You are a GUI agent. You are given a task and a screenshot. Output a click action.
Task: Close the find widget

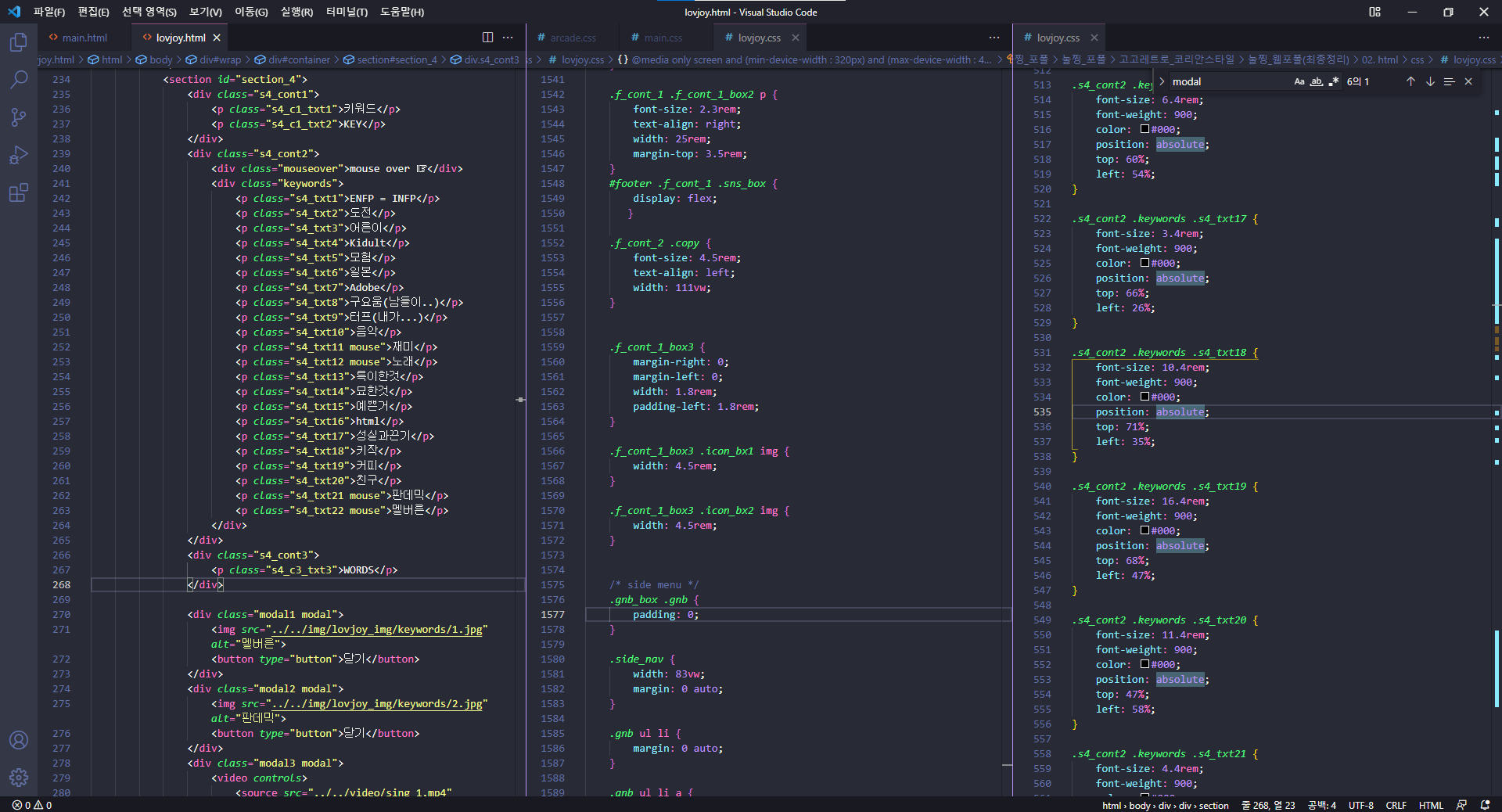click(1468, 81)
